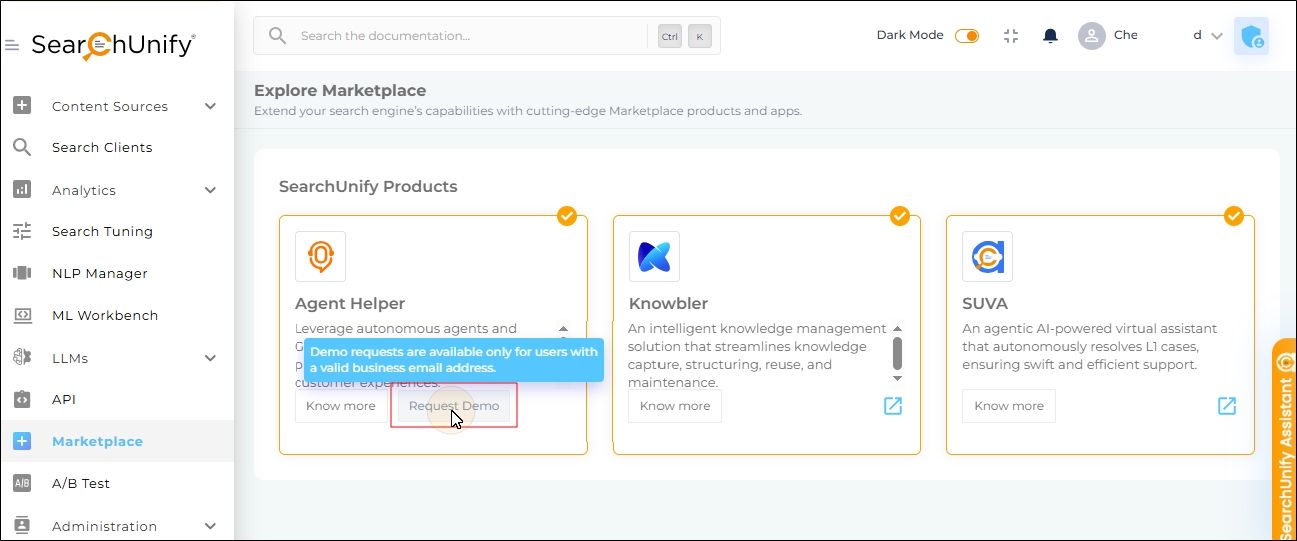
Task: Open the user account dropdown arrow
Action: tap(1217, 36)
